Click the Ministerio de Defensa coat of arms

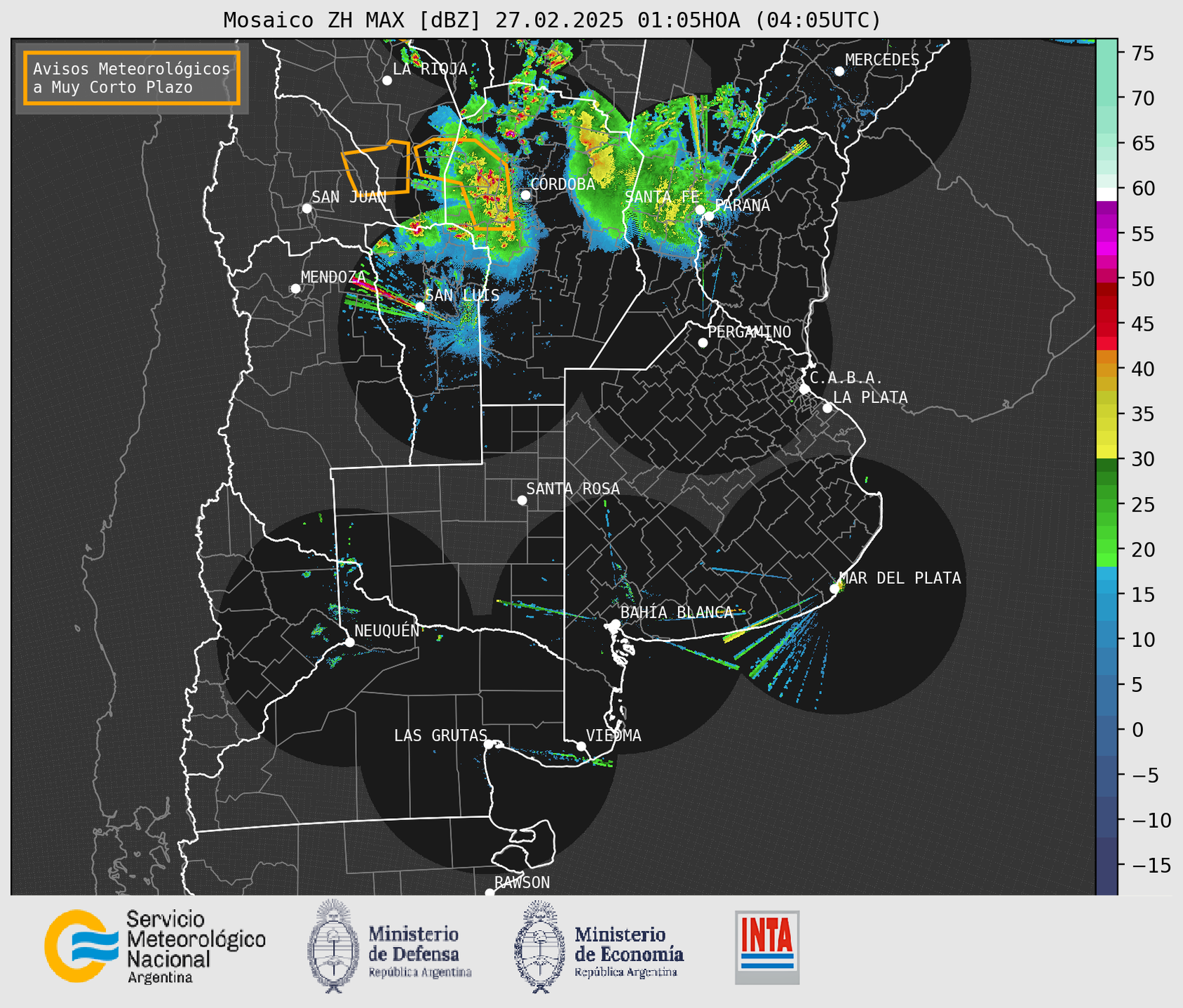point(334,946)
